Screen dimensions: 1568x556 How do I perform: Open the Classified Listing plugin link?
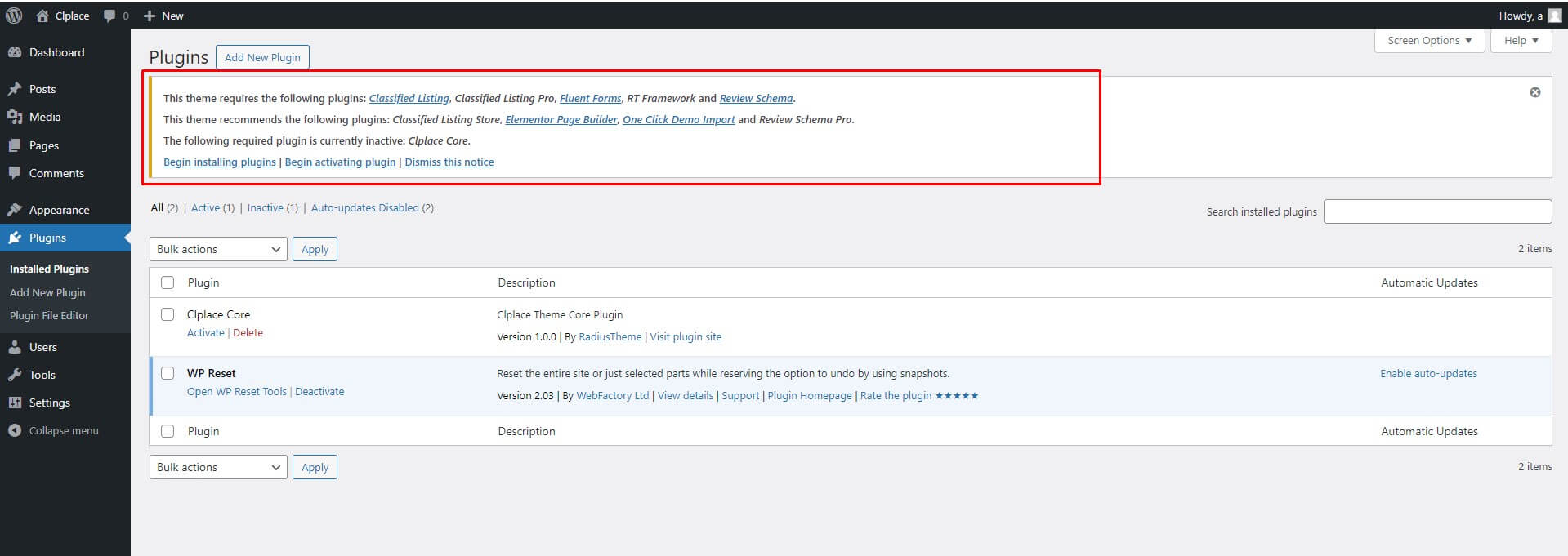[409, 99]
